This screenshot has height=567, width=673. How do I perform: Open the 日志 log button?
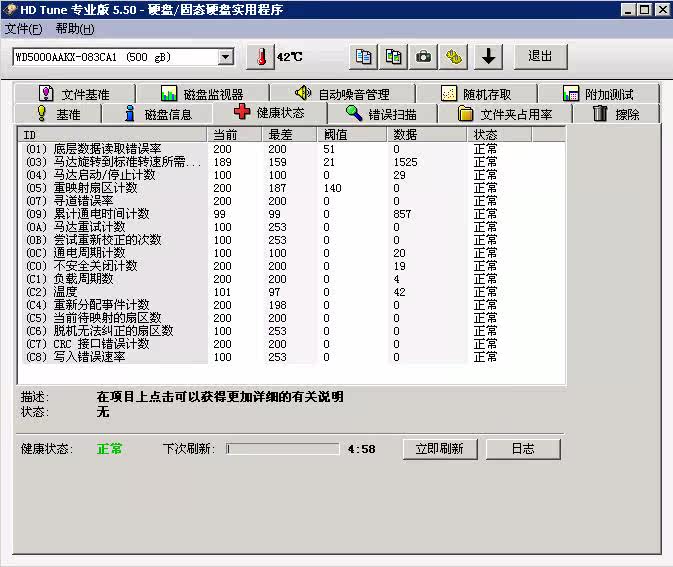pyautogui.click(x=523, y=449)
